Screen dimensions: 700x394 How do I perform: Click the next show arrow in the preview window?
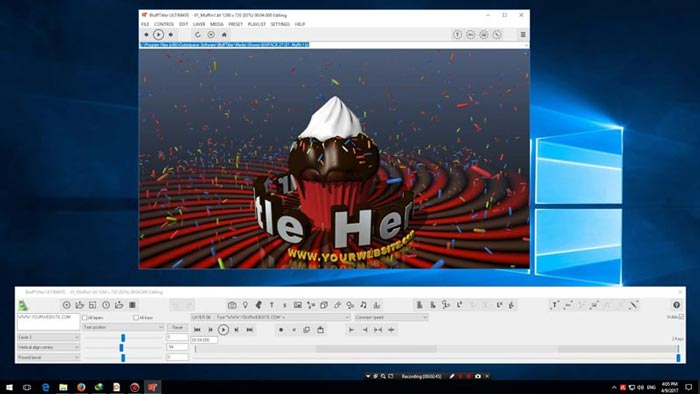click(171, 34)
